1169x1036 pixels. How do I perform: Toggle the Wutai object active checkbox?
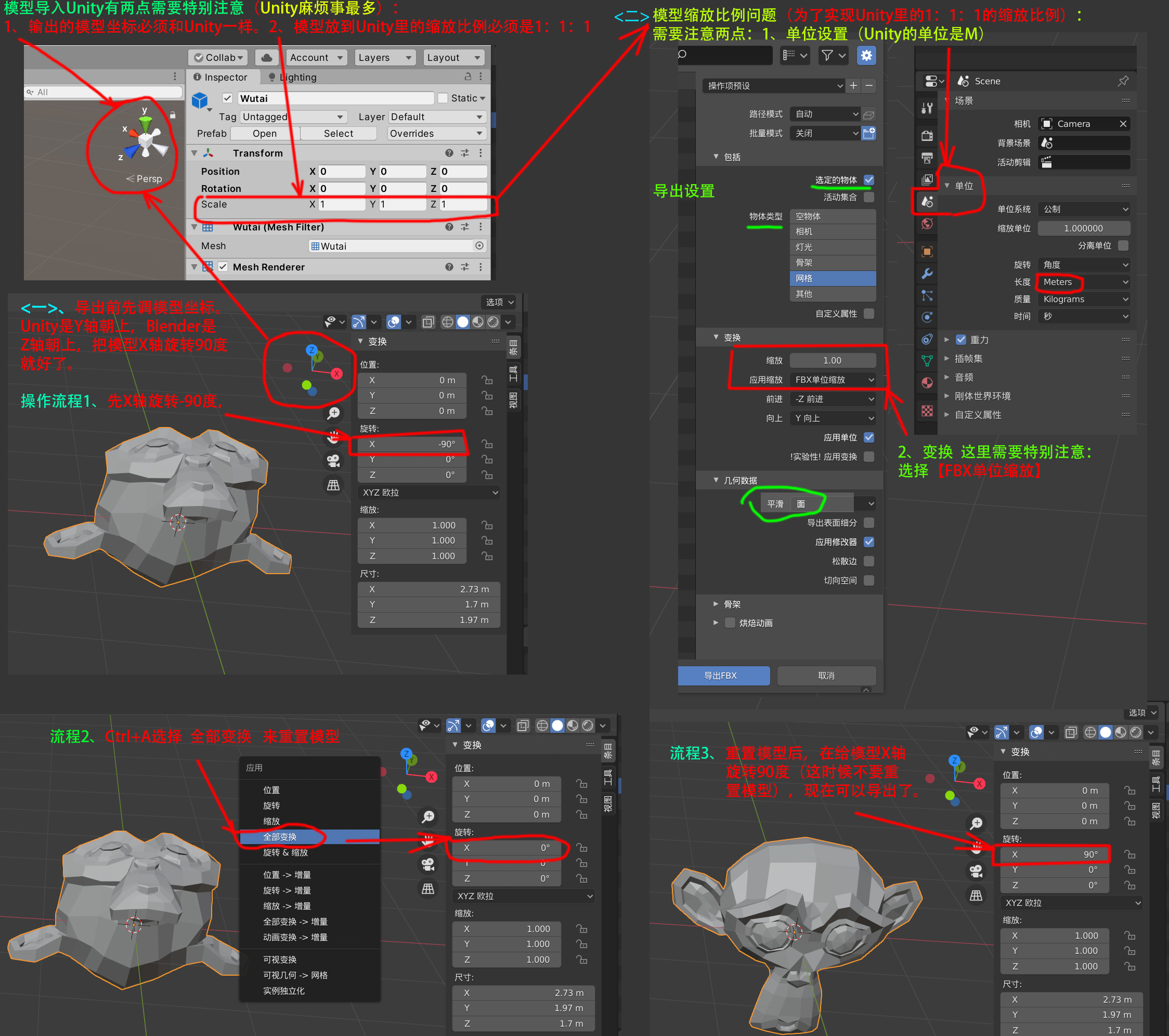pyautogui.click(x=228, y=98)
